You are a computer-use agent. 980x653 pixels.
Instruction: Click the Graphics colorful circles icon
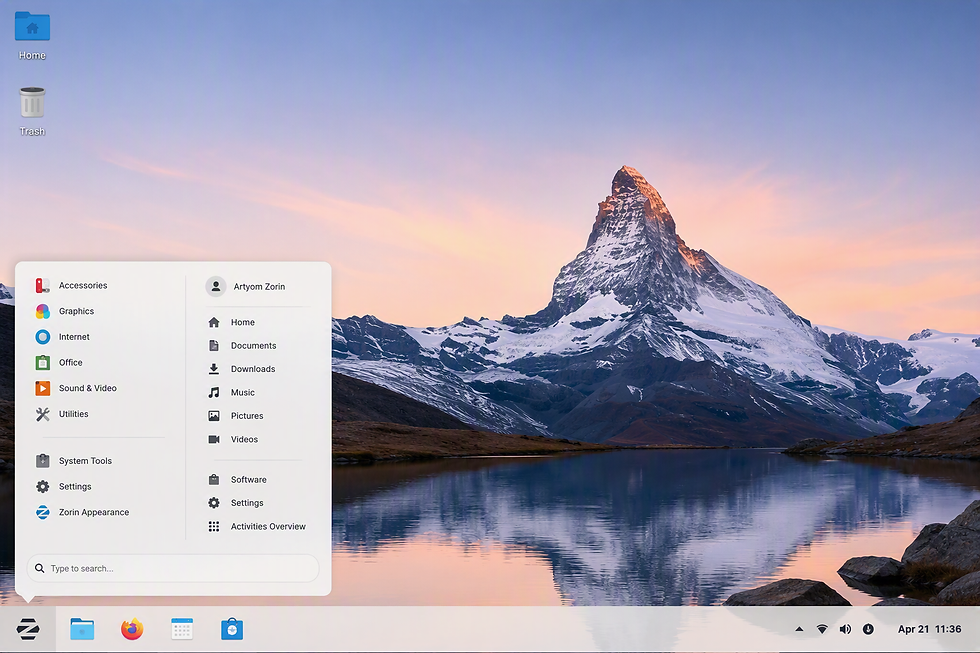(x=42, y=311)
